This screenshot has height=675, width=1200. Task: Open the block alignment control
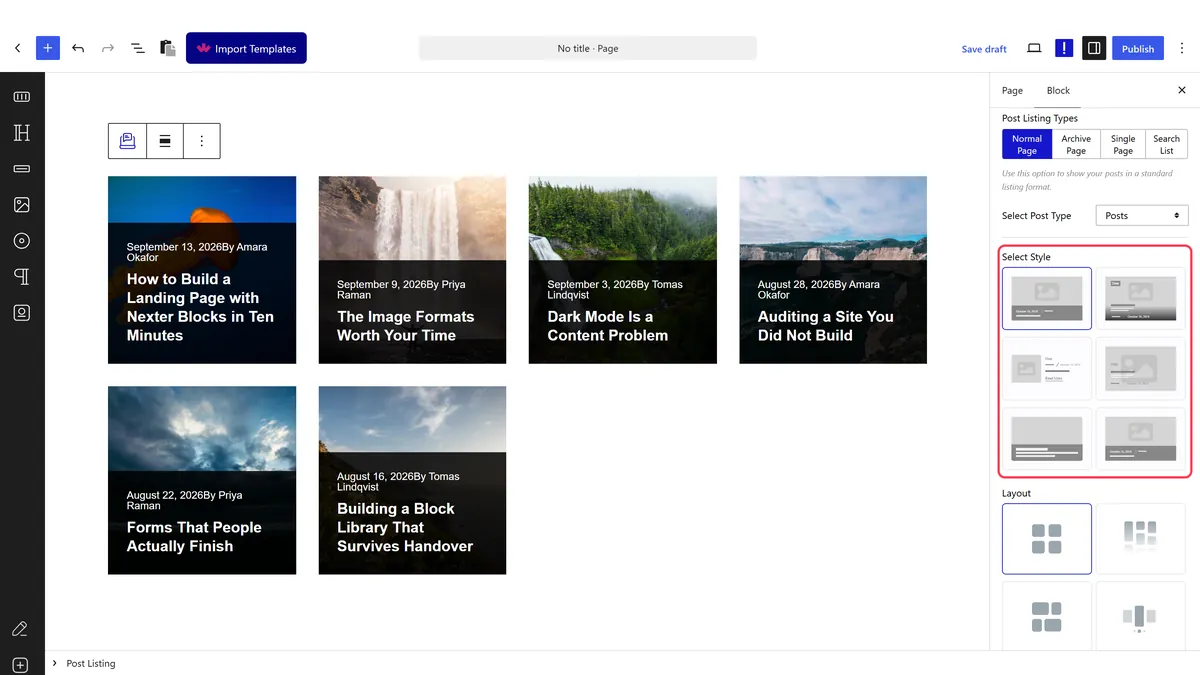coord(165,141)
